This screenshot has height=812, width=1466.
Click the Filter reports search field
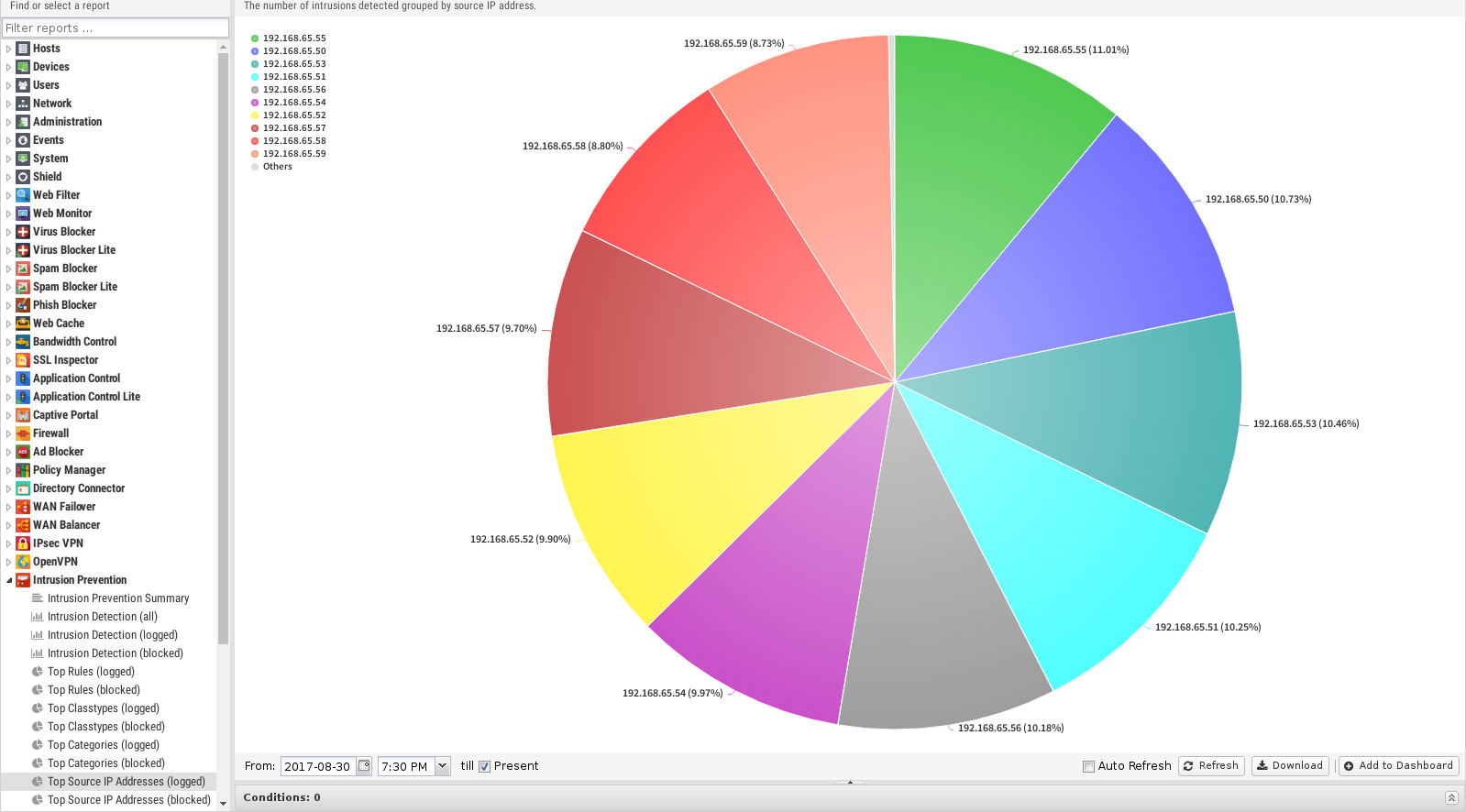tap(116, 27)
